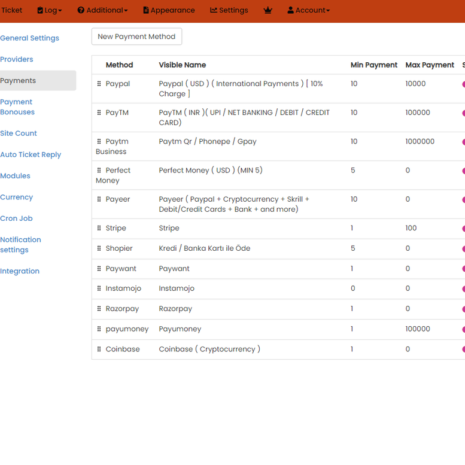This screenshot has height=465, width=465.
Task: Click the crown icon in top navbar
Action: point(268,10)
